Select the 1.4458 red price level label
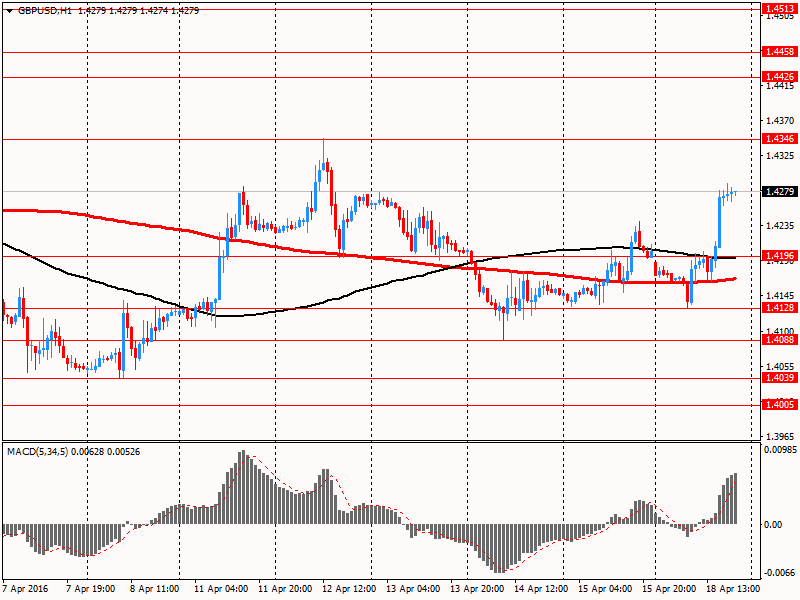This screenshot has width=800, height=600. (780, 52)
